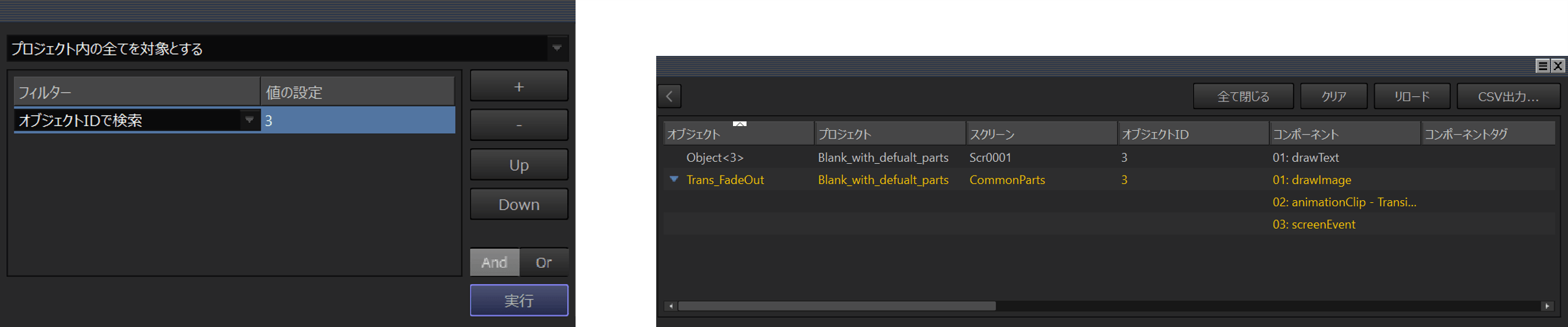
Task: Collapse the Trans_FadeOut result row
Action: tap(674, 179)
